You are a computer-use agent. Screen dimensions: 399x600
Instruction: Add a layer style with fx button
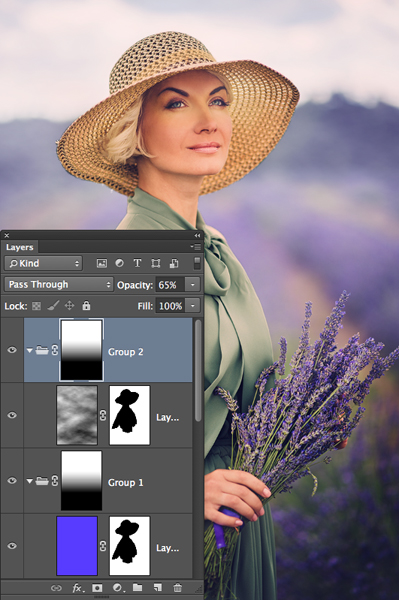pos(78,588)
